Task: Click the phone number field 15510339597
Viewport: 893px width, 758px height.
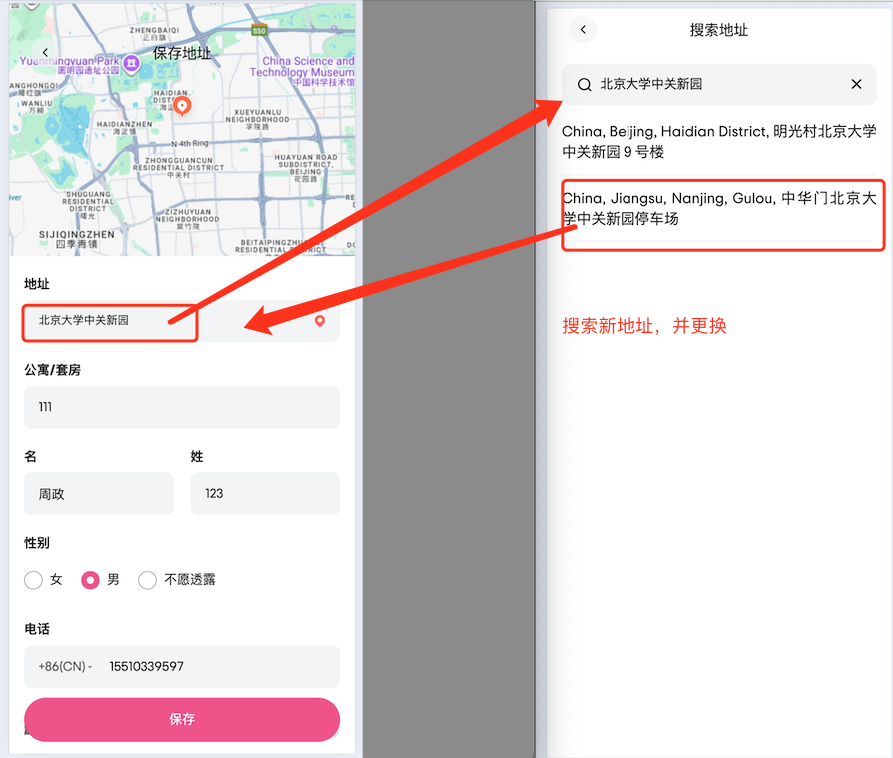Action: [218, 667]
